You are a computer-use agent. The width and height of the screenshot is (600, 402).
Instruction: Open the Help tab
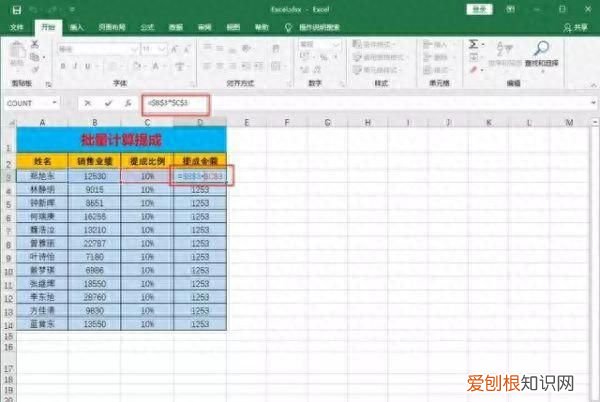tap(262, 28)
